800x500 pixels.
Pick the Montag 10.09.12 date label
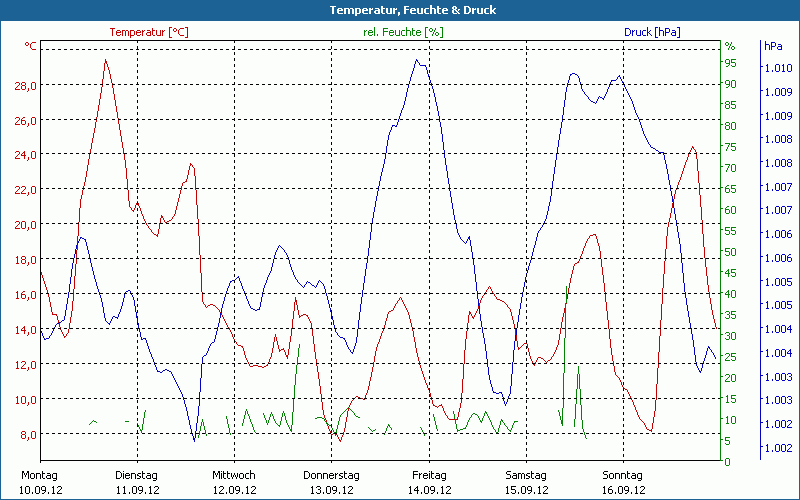40,482
